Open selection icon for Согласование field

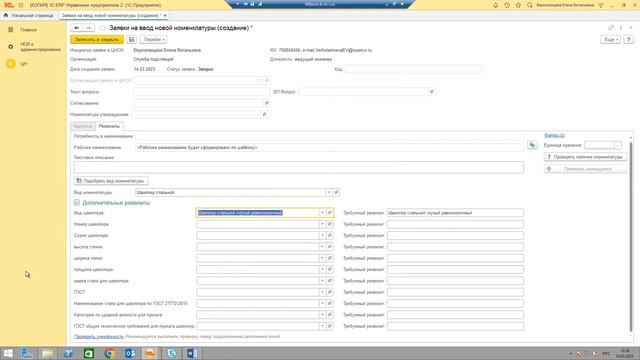(x=267, y=103)
